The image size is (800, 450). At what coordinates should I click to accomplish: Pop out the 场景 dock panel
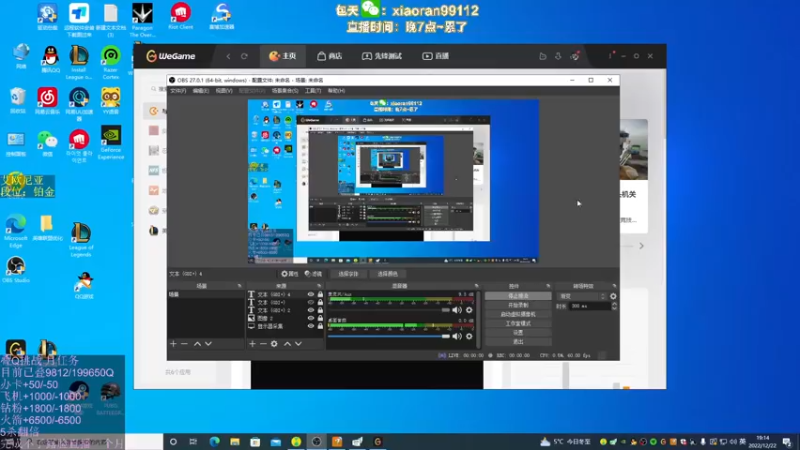[239, 286]
